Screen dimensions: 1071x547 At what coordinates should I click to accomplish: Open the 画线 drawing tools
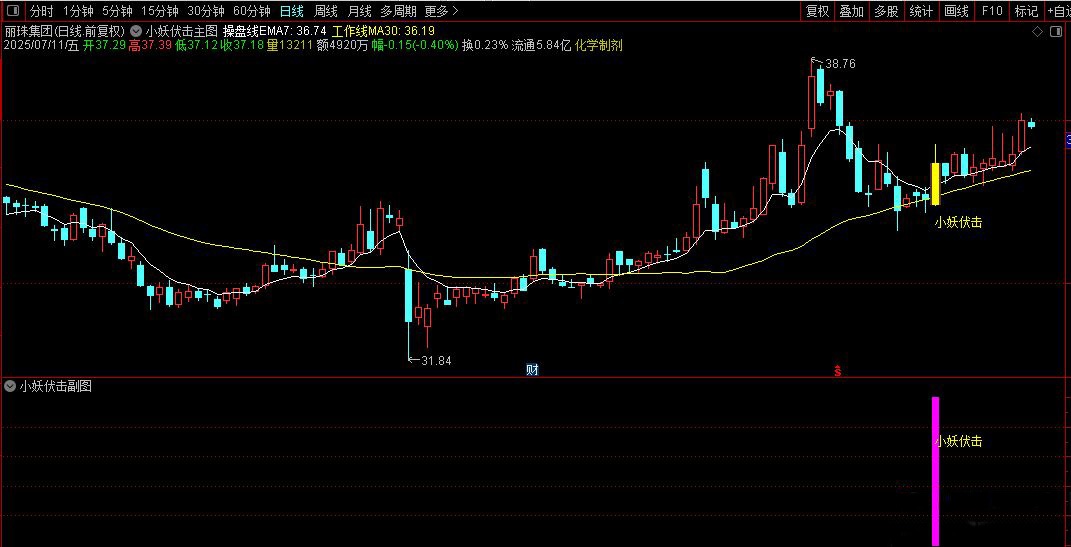[956, 11]
